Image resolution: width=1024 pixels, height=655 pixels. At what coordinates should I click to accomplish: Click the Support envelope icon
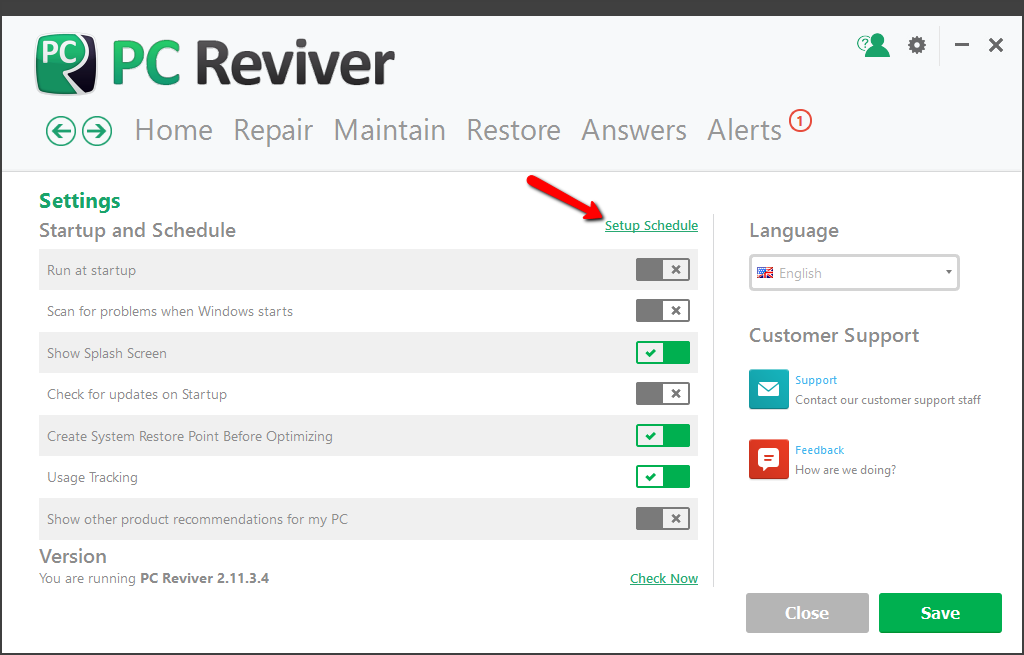(769, 389)
